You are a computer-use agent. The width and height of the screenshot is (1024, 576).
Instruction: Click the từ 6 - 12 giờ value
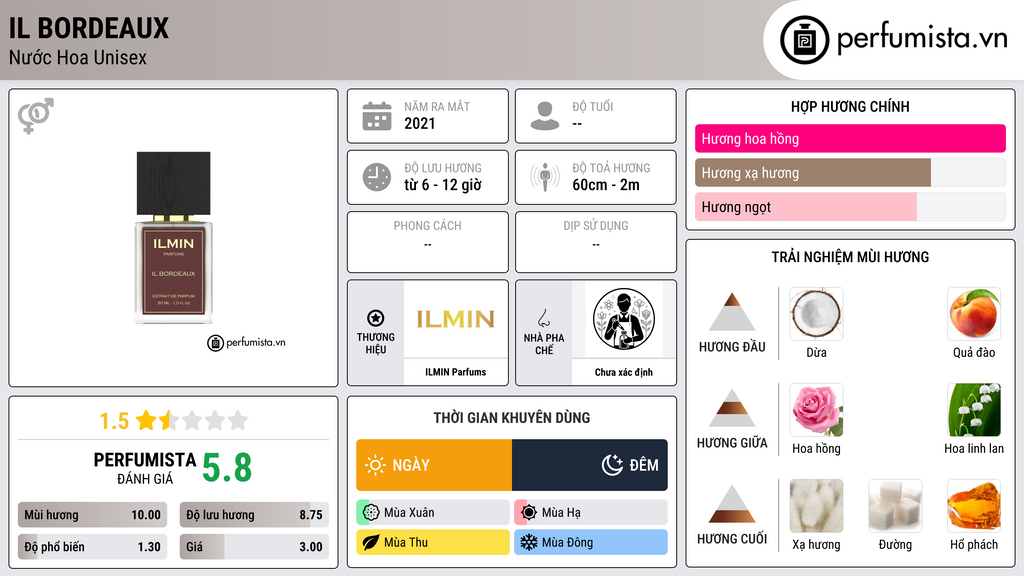tap(443, 185)
